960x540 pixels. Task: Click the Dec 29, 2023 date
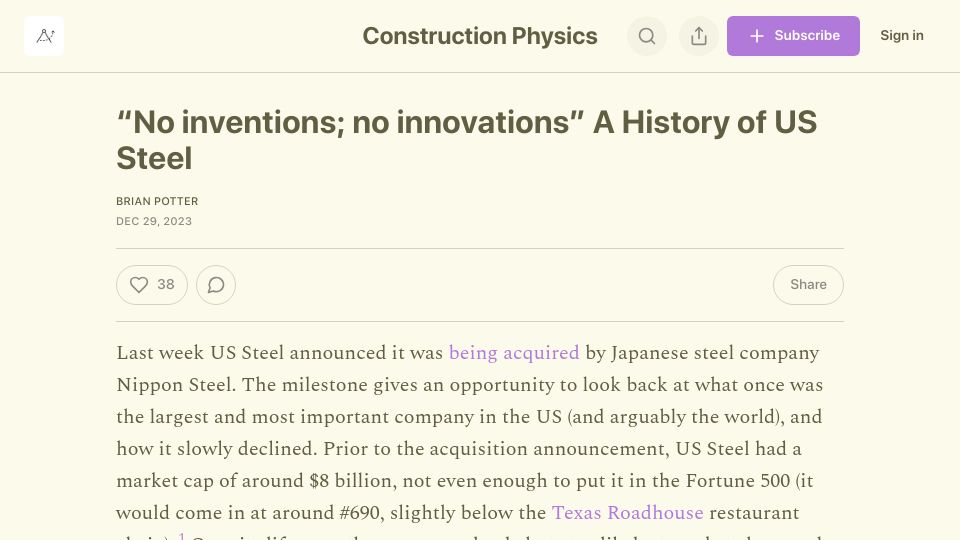(x=154, y=222)
